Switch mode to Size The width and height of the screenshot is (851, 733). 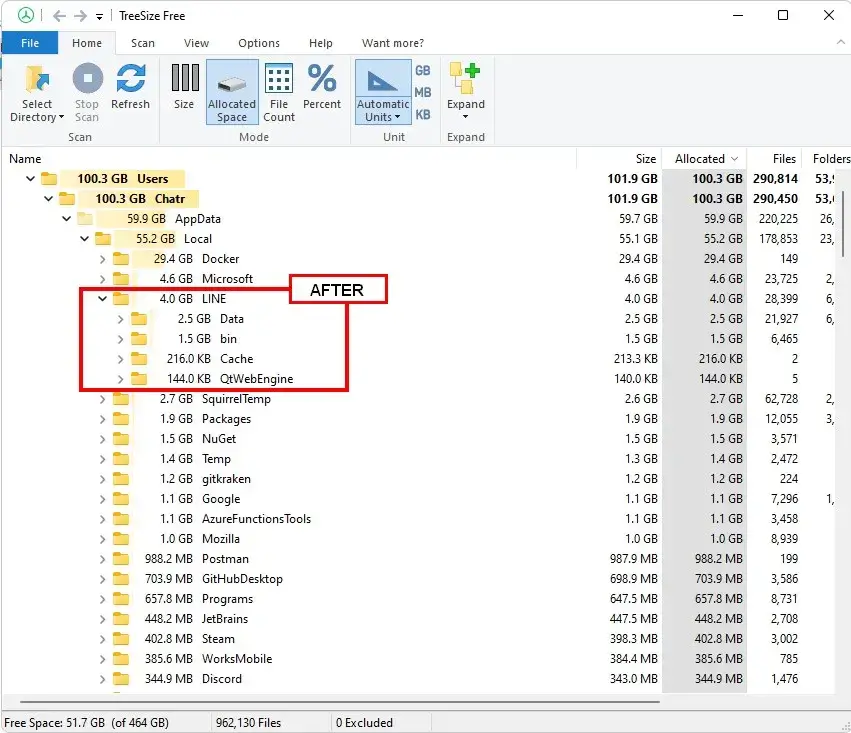tap(185, 87)
